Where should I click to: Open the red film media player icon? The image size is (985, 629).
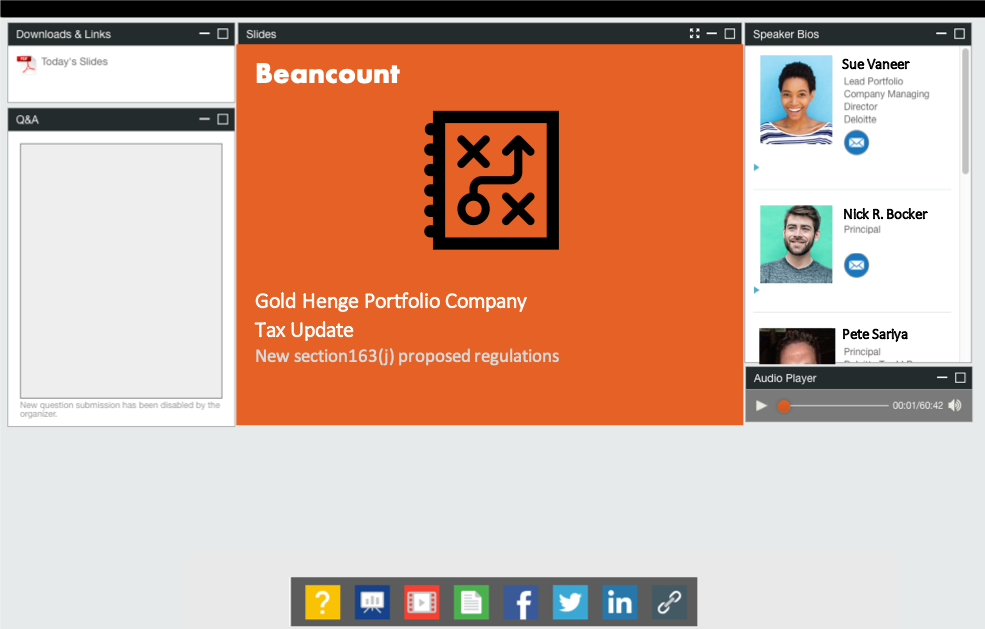pyautogui.click(x=422, y=602)
